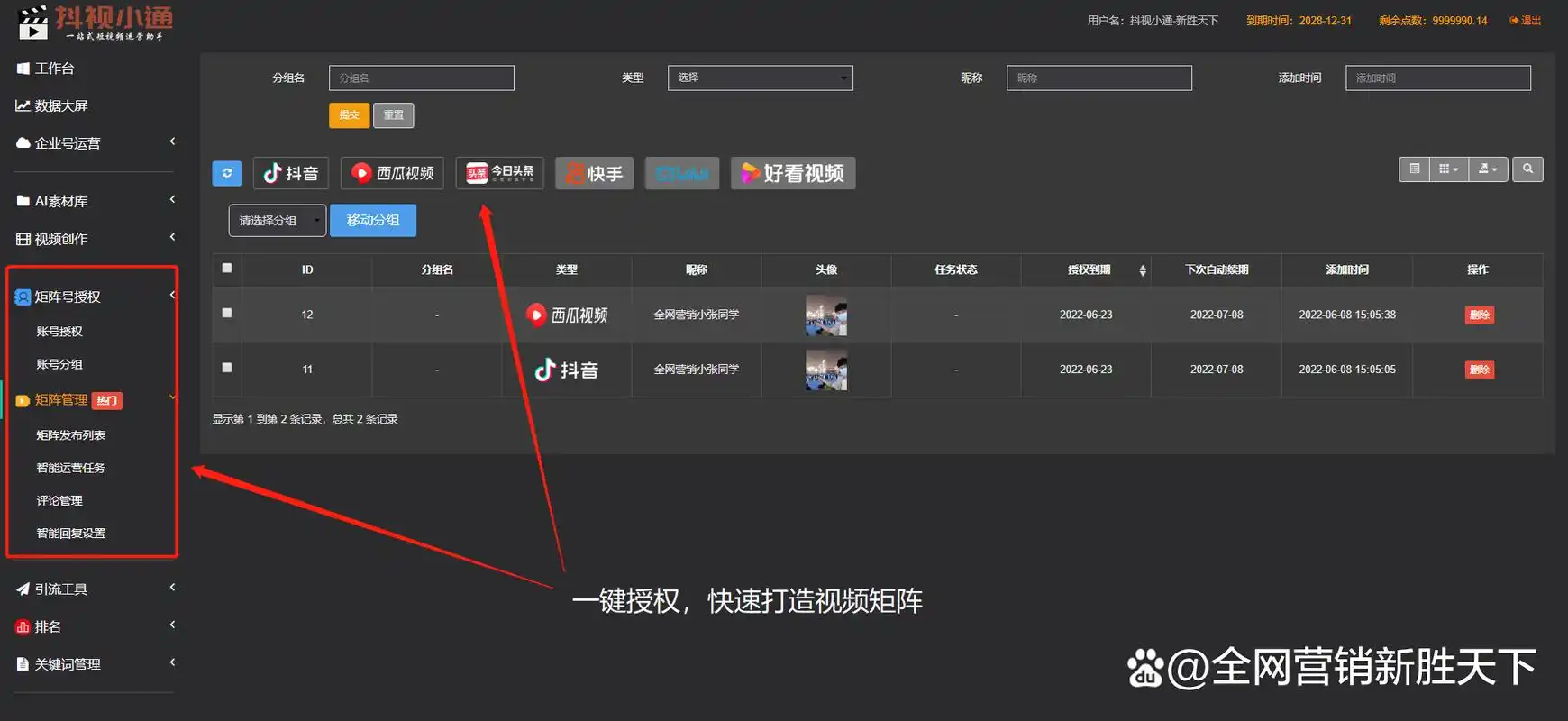
Task: Click the 分组名 filter input field
Action: [x=422, y=78]
